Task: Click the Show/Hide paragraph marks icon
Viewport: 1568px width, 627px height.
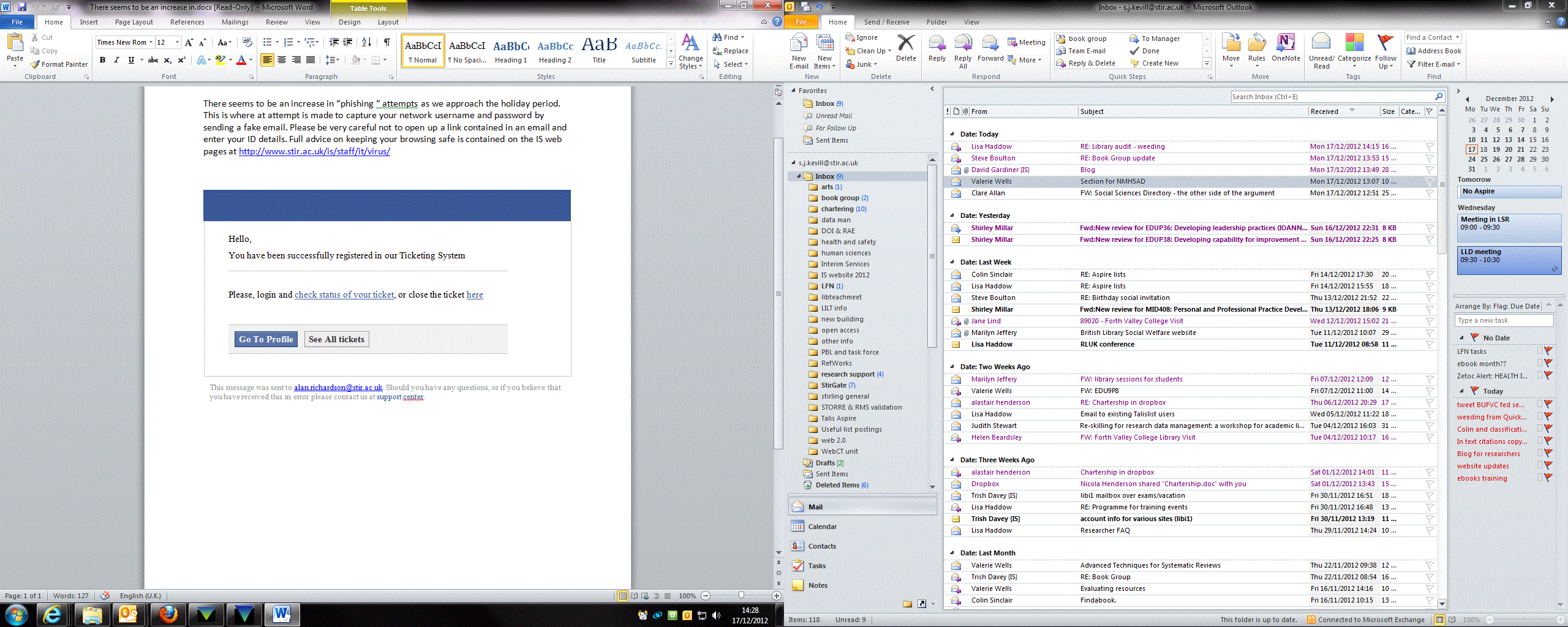Action: tap(386, 42)
